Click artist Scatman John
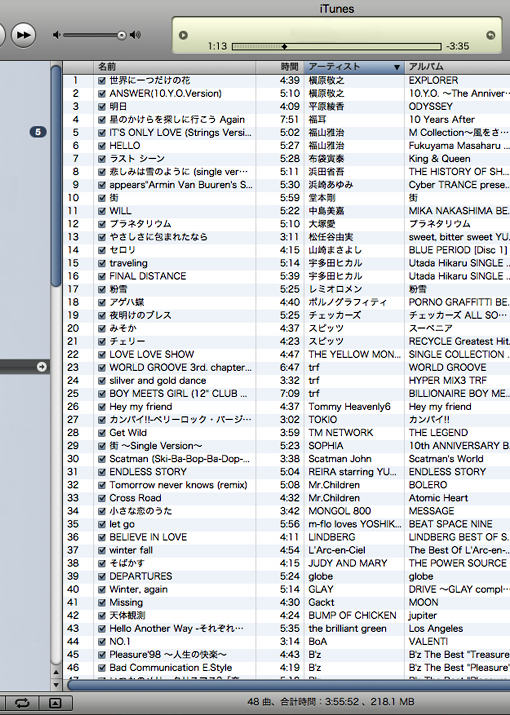Viewport: 510px width, 715px height. [x=340, y=459]
